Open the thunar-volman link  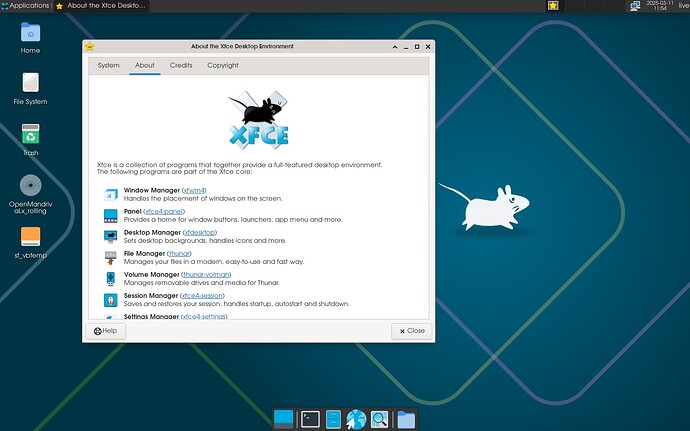[206, 275]
